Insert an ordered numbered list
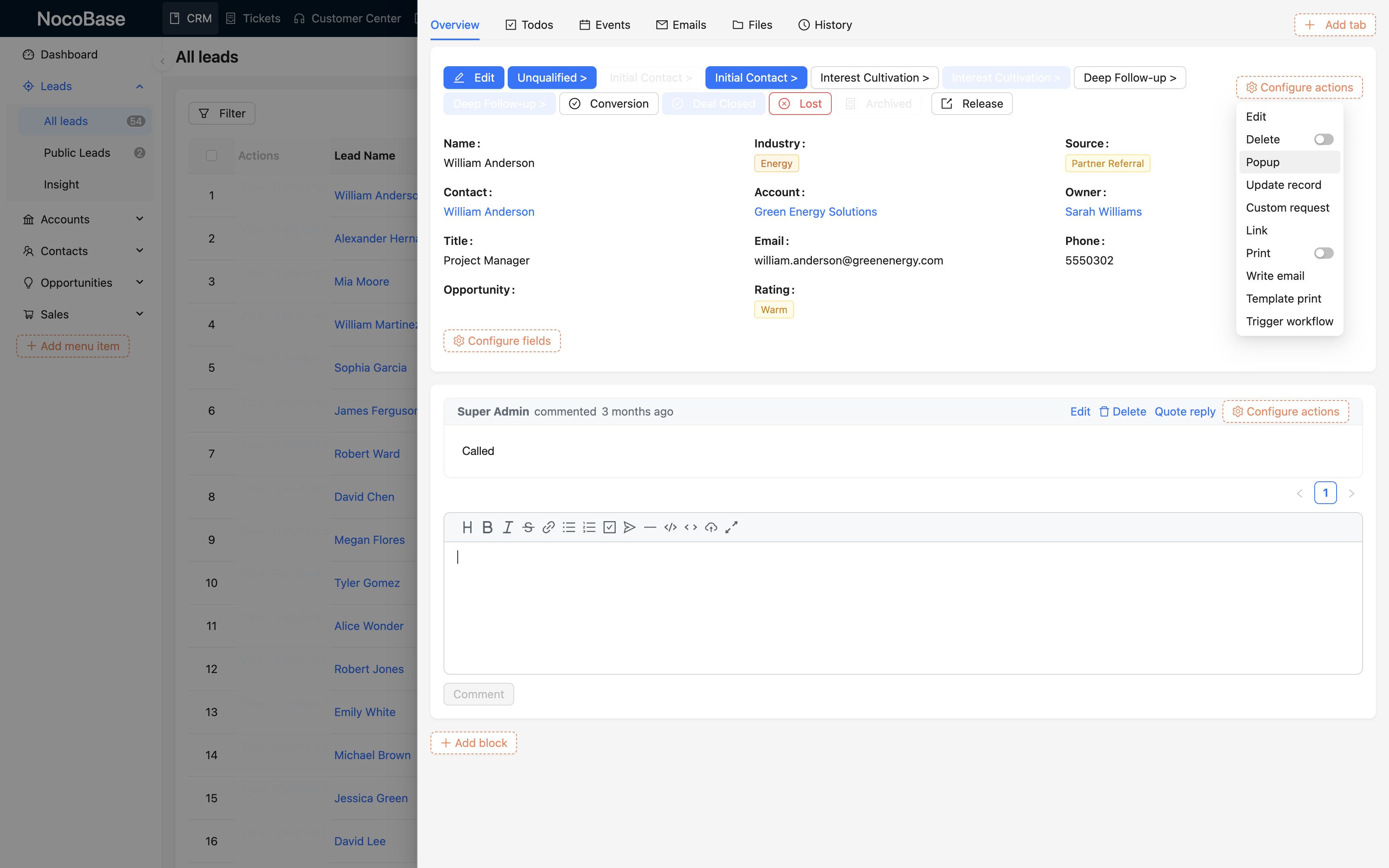The image size is (1389, 868). (589, 527)
